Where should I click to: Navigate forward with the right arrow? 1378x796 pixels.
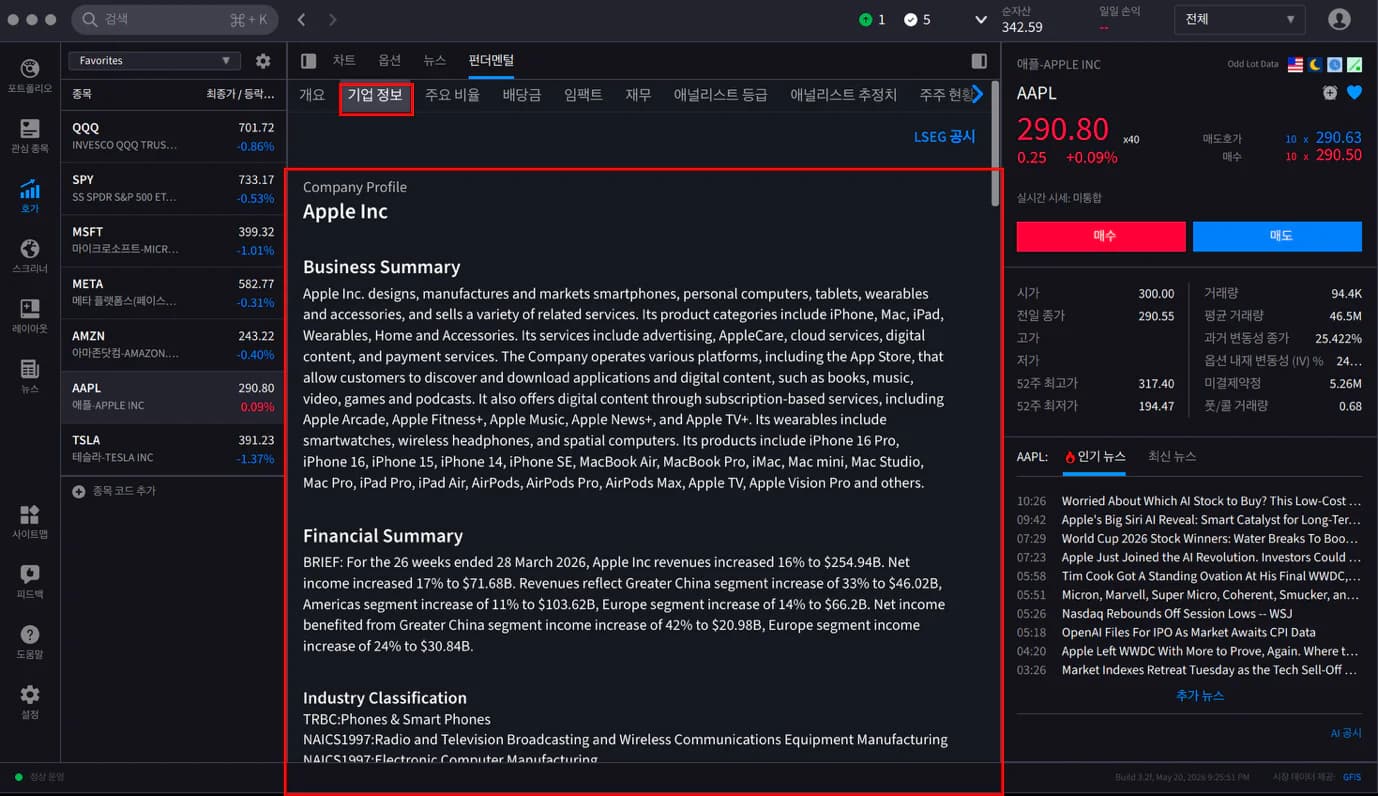pos(333,20)
